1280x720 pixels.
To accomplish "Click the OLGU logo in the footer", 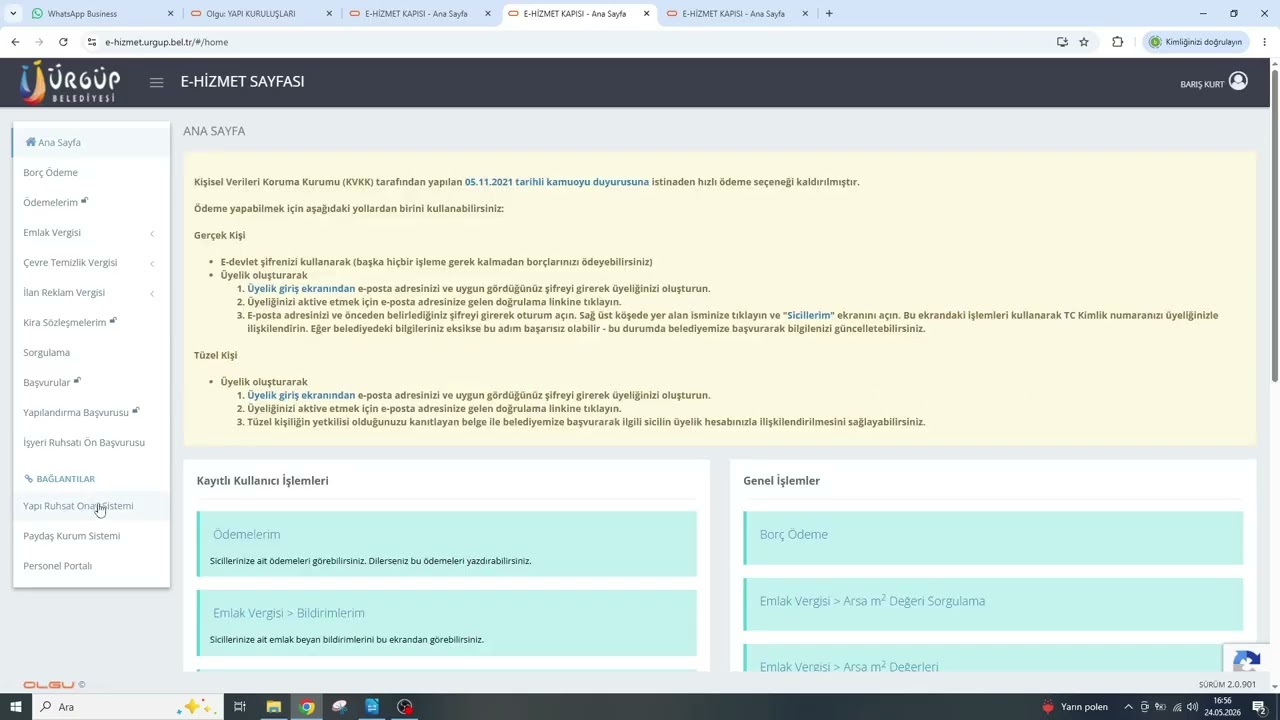I will tap(49, 685).
